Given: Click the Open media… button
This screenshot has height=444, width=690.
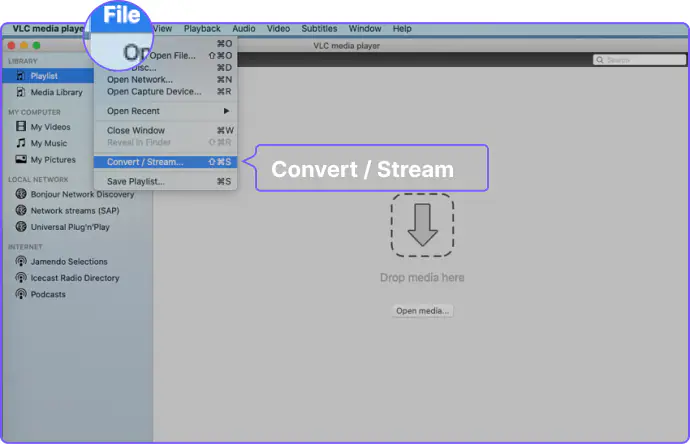Looking at the screenshot, I should click(x=422, y=311).
